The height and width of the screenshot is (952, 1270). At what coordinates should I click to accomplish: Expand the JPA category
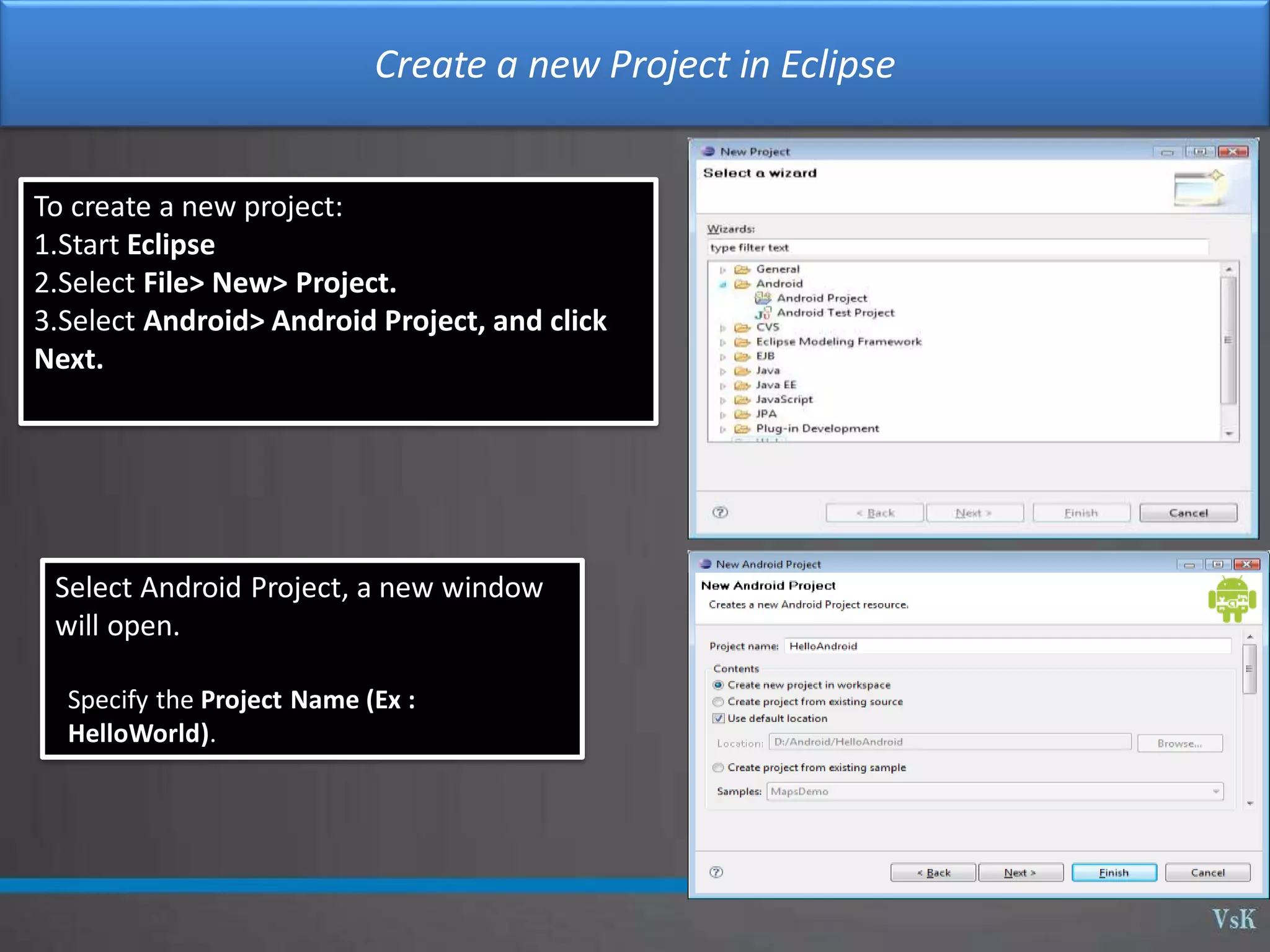pyautogui.click(x=722, y=415)
